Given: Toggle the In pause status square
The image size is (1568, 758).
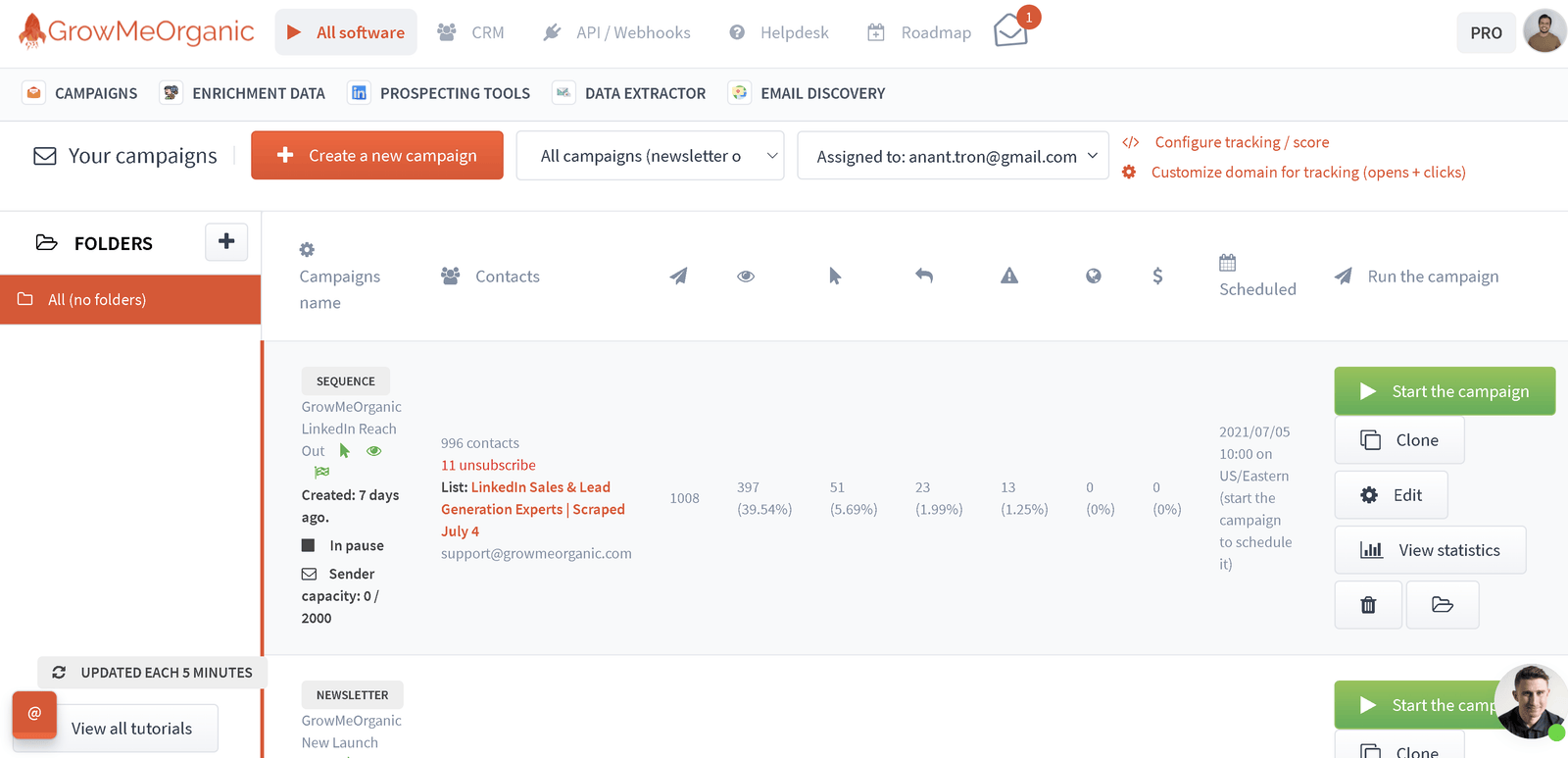Looking at the screenshot, I should click(309, 545).
